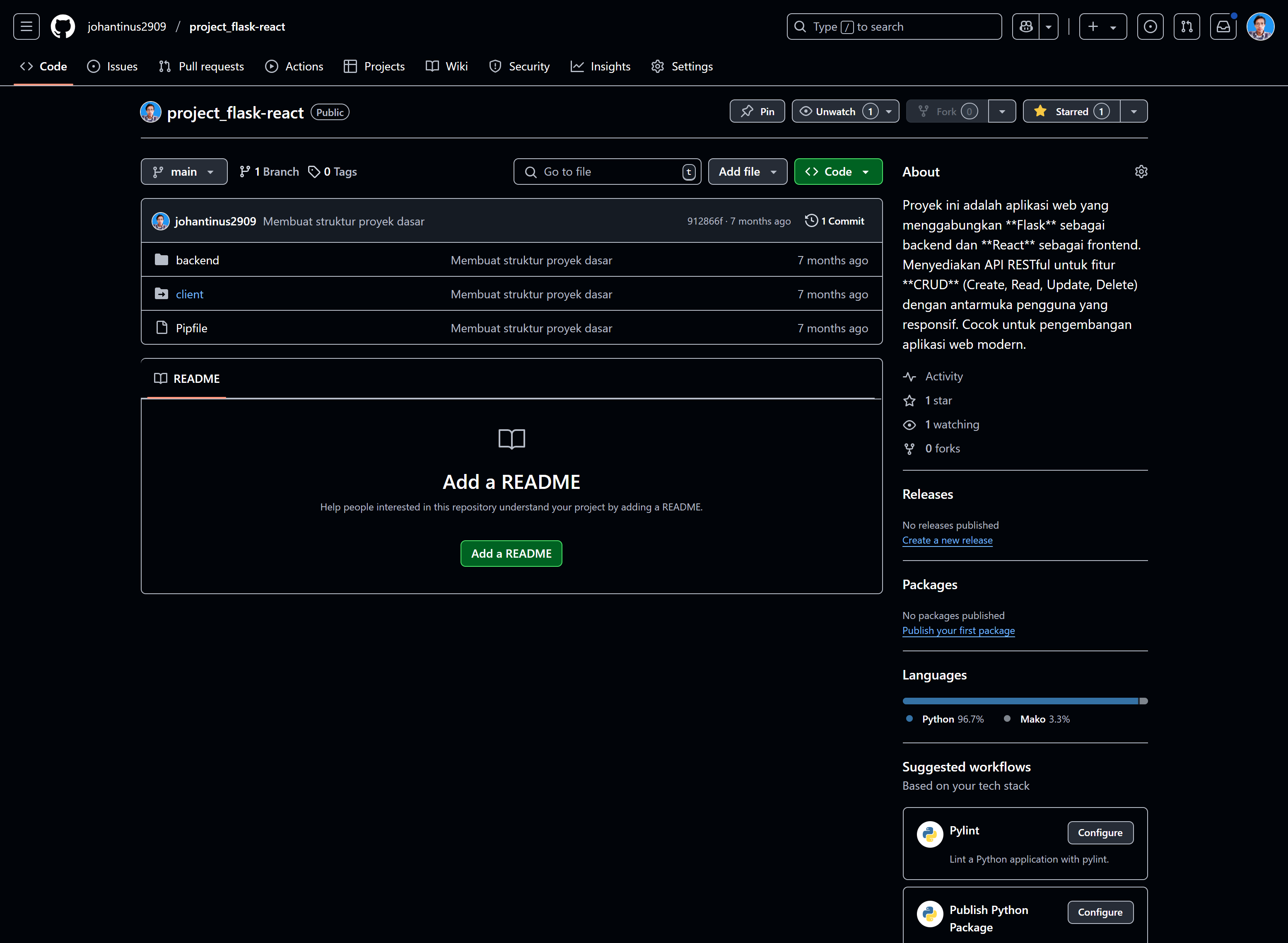The width and height of the screenshot is (1288, 943).
Task: Click the Pipfile file icon
Action: point(162,328)
